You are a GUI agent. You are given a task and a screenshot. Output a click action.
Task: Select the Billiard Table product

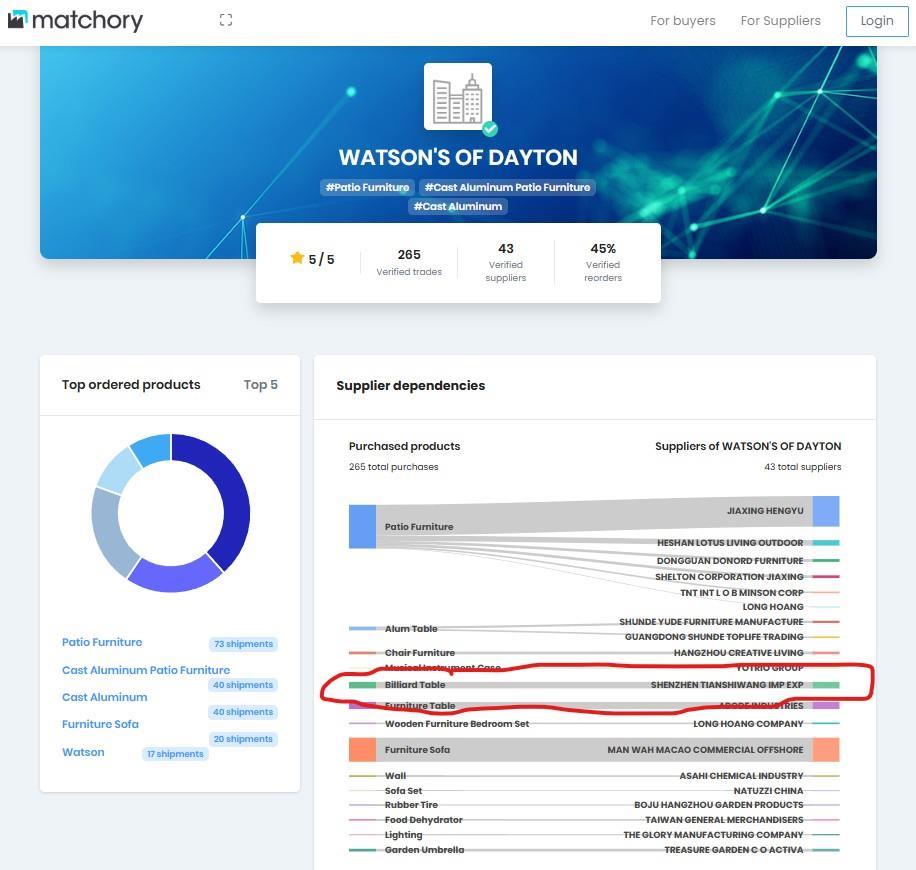[415, 685]
